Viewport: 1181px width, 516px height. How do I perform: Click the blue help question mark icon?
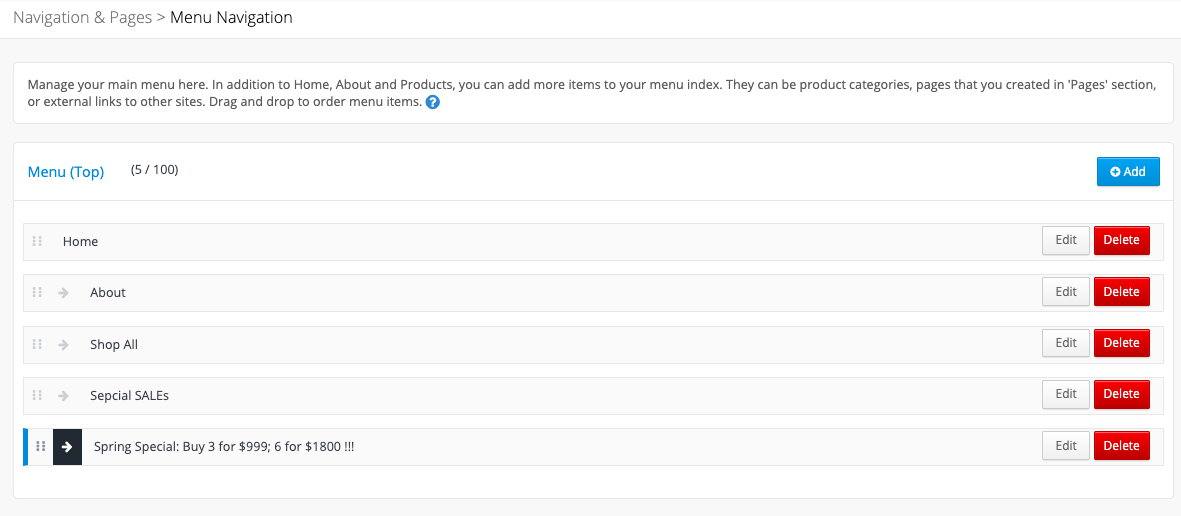click(x=432, y=102)
